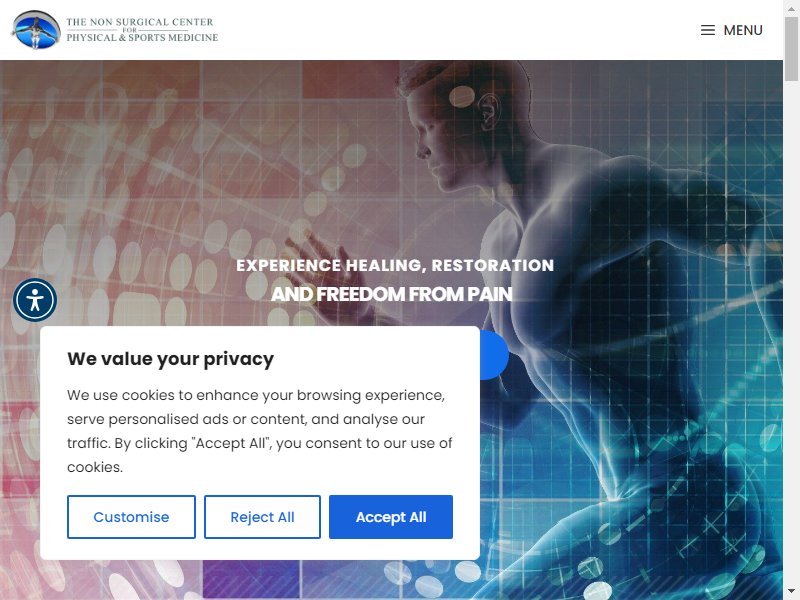Image resolution: width=800 pixels, height=600 pixels.
Task: Click the "We value your privacy" heading
Action: coord(170,359)
